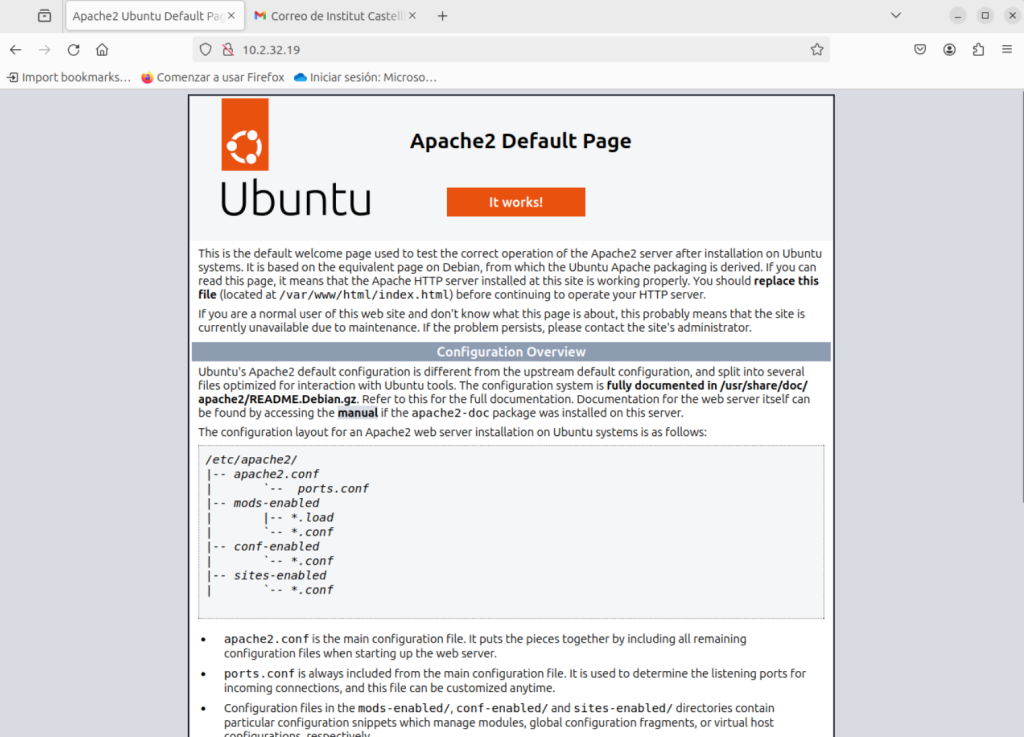Open the tracking protection shield icon

[206, 50]
